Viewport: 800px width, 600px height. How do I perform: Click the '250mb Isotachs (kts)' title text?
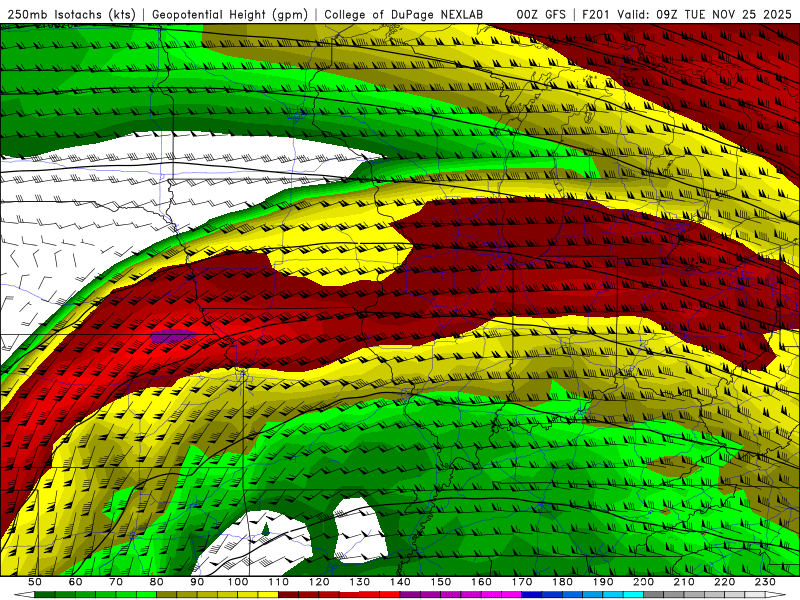[71, 15]
